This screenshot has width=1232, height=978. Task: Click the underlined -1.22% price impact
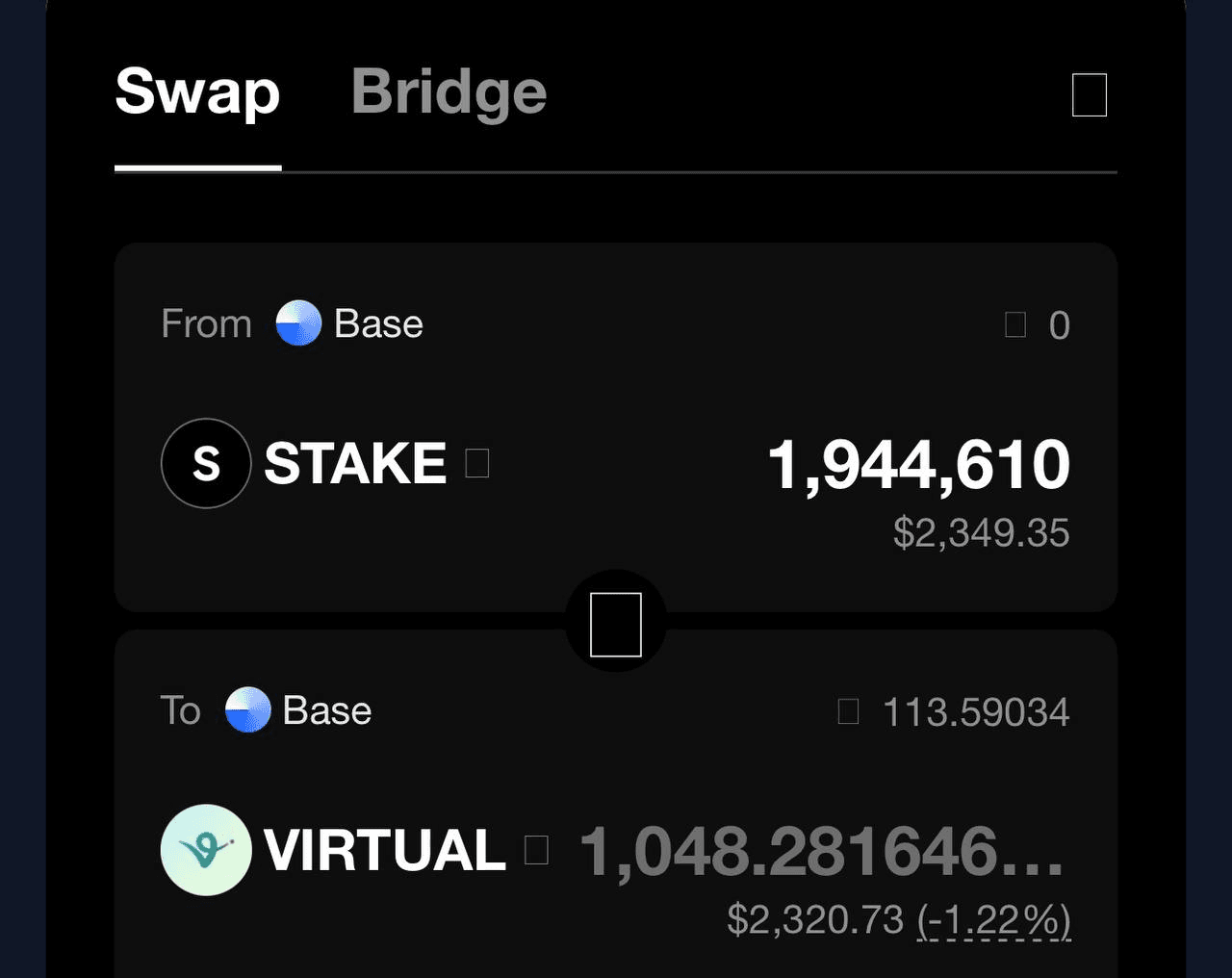point(994,920)
